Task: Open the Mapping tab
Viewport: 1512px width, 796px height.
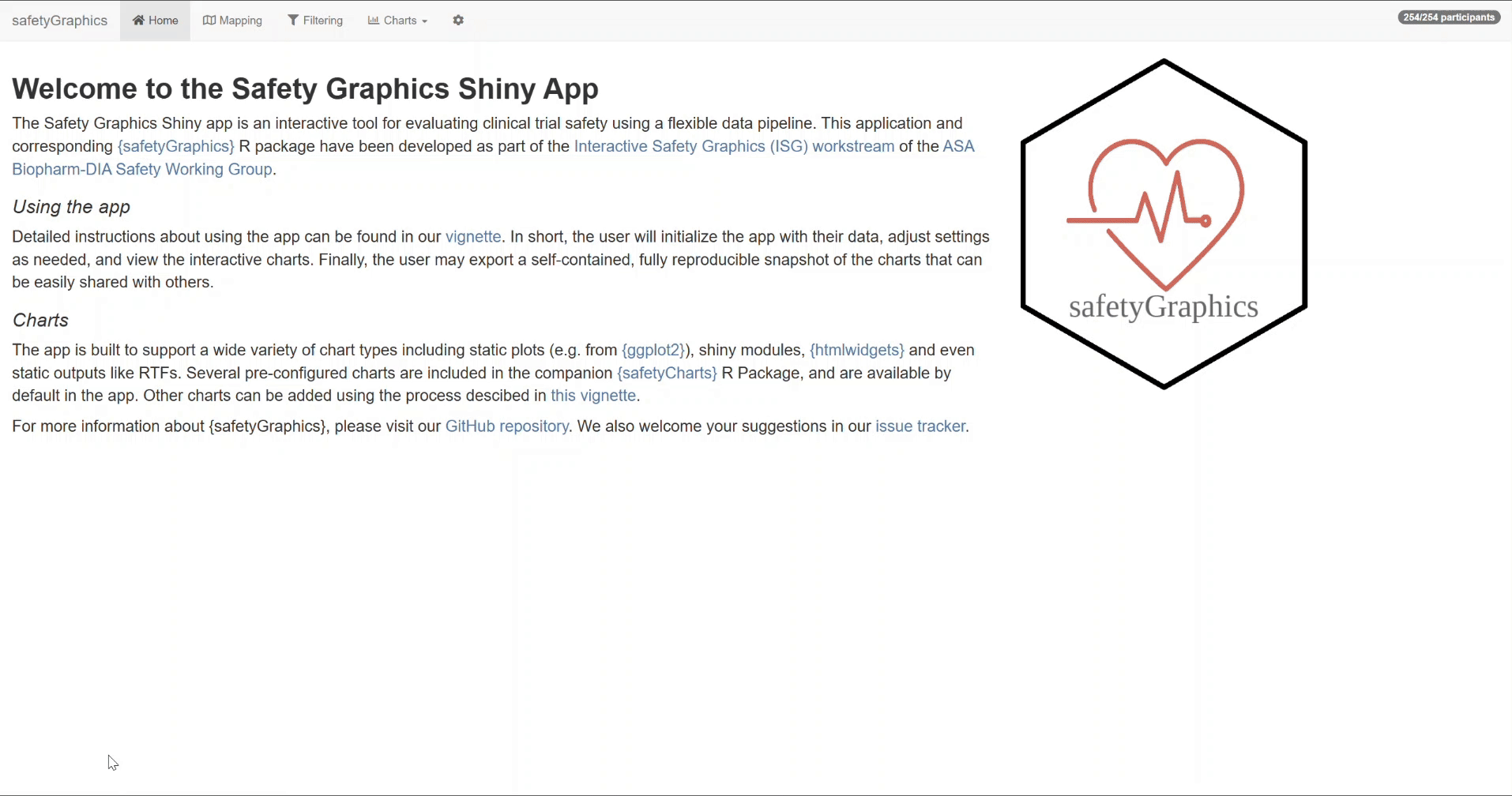Action: [x=232, y=21]
